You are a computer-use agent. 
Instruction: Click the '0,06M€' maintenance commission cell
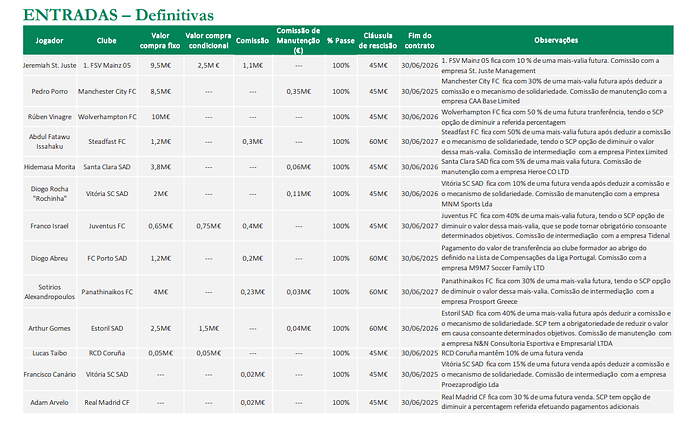(x=298, y=167)
